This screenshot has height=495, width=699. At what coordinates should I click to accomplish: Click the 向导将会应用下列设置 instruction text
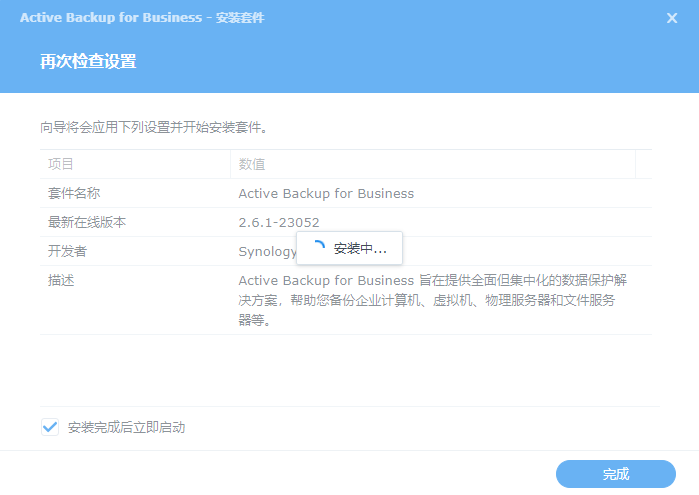tap(154, 128)
